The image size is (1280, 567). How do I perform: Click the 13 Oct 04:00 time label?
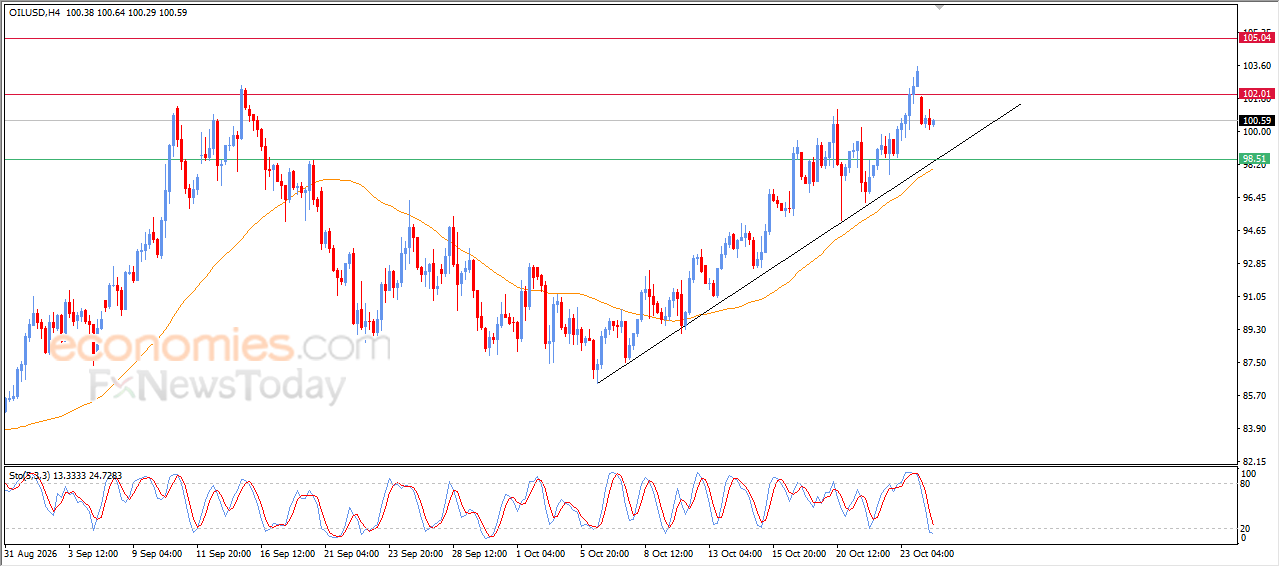coord(735,552)
